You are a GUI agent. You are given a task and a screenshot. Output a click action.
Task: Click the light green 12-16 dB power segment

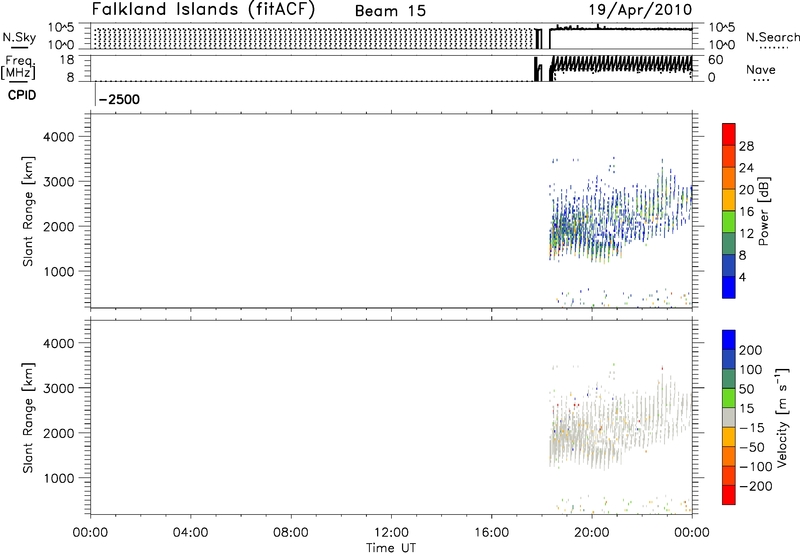coord(729,221)
